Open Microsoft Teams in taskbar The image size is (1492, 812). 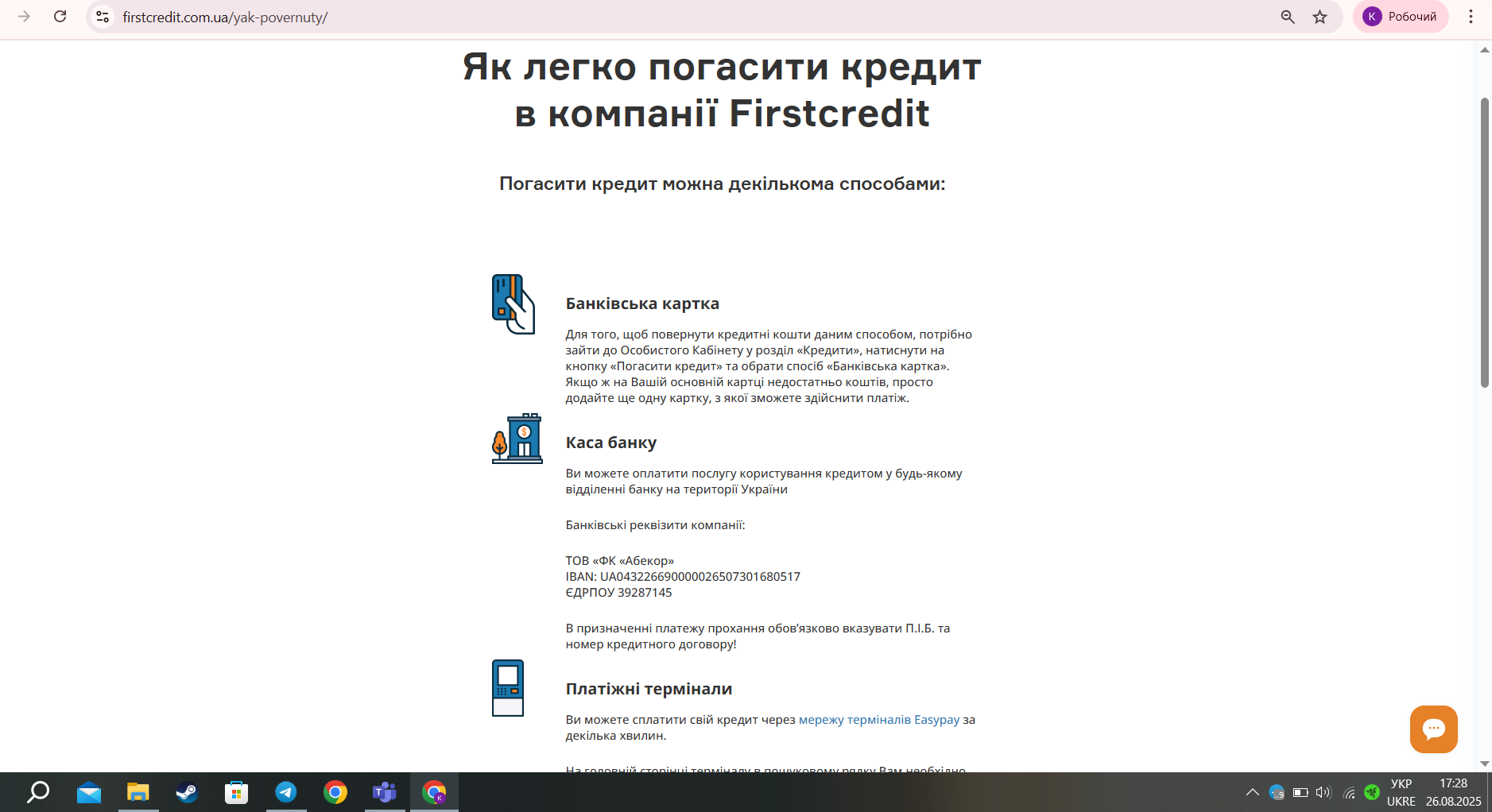(385, 792)
